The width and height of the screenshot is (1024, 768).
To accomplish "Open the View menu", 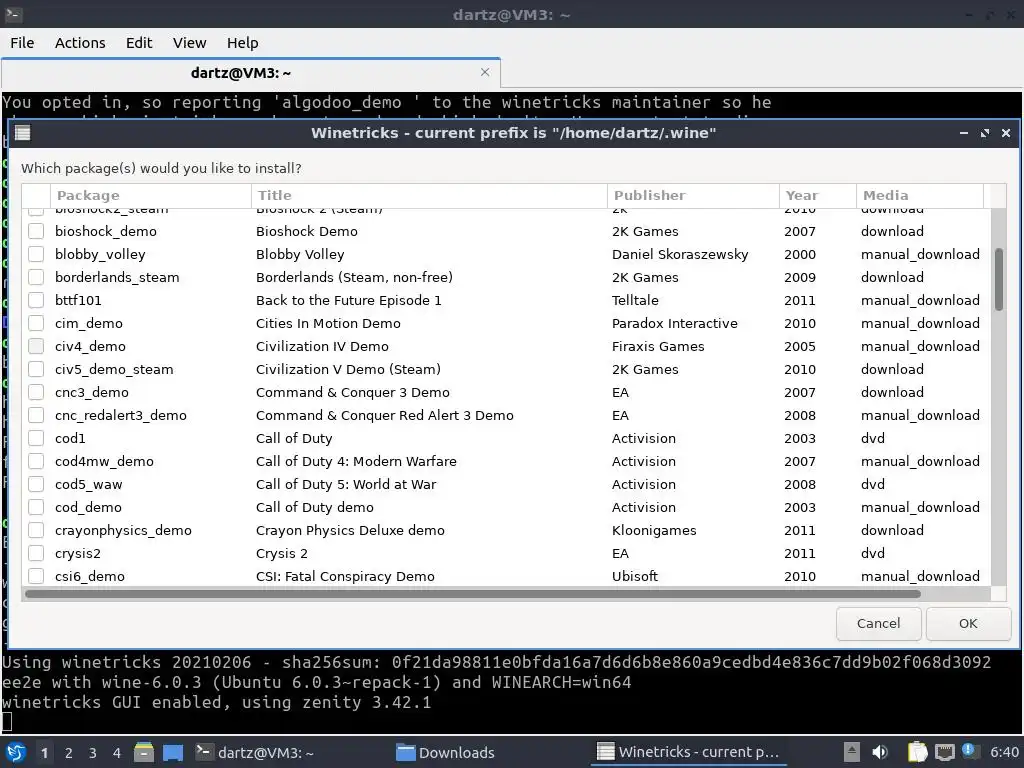I will [189, 43].
